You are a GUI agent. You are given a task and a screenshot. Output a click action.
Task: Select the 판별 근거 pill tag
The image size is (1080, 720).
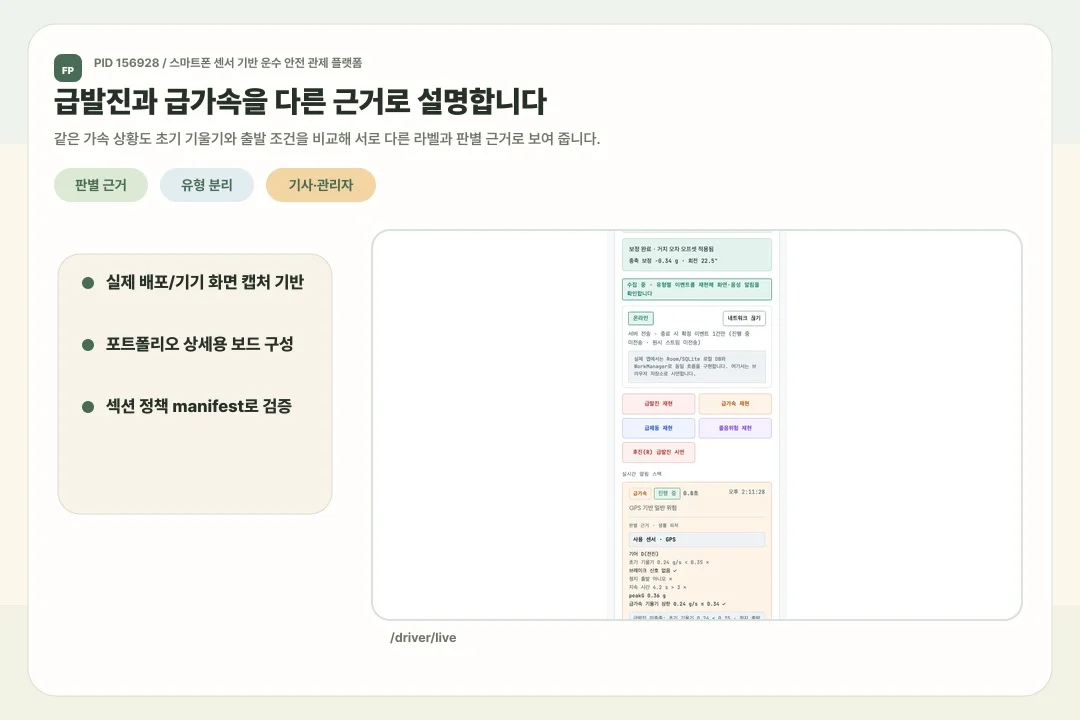click(101, 185)
